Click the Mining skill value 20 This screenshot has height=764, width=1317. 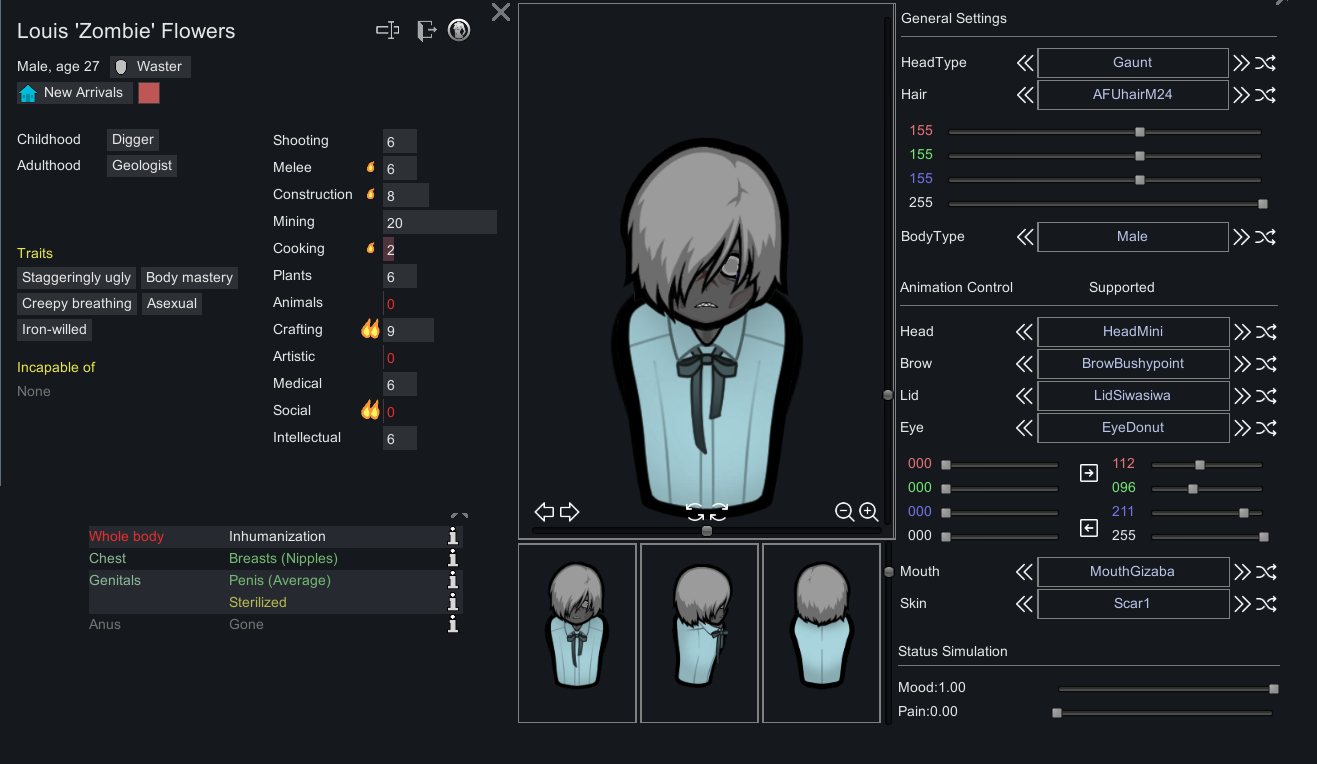pos(440,222)
